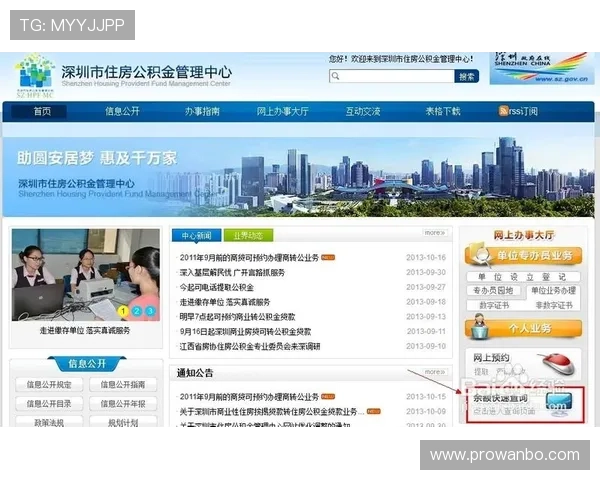Click the 信息公开 sidebar panel header
Image resolution: width=600 pixels, height=480 pixels.
[x=86, y=364]
